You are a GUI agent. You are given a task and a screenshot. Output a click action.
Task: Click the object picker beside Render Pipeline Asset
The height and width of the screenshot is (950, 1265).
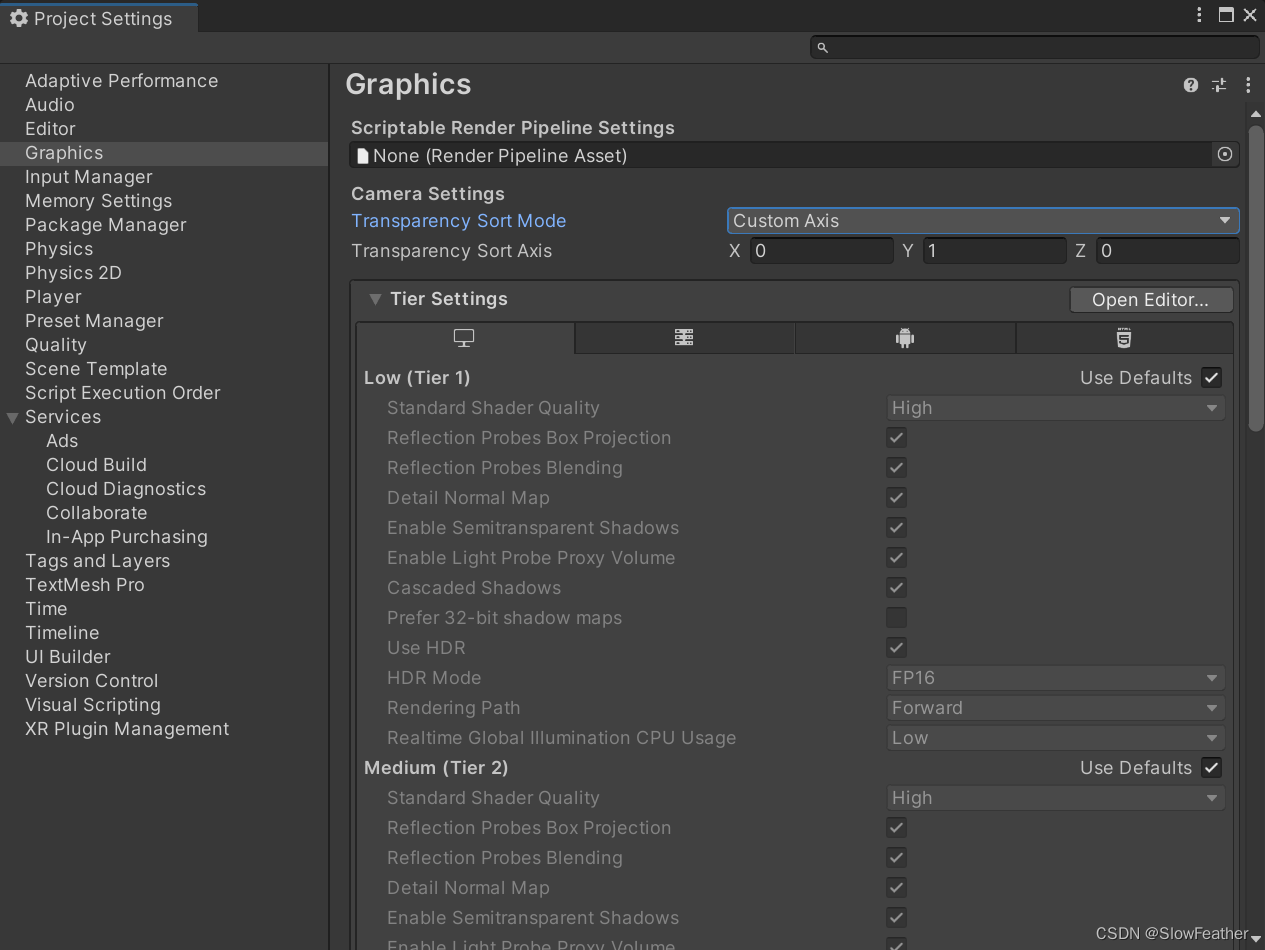click(x=1224, y=154)
